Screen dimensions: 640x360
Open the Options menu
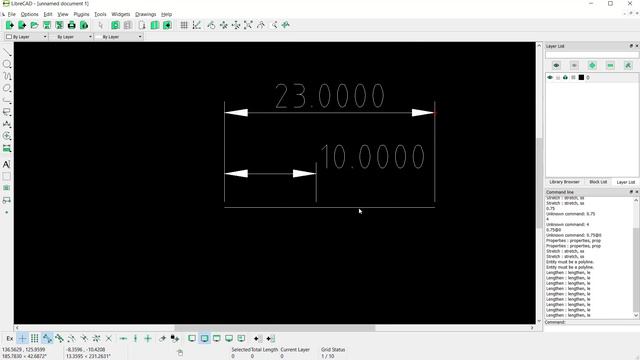pyautogui.click(x=29, y=14)
